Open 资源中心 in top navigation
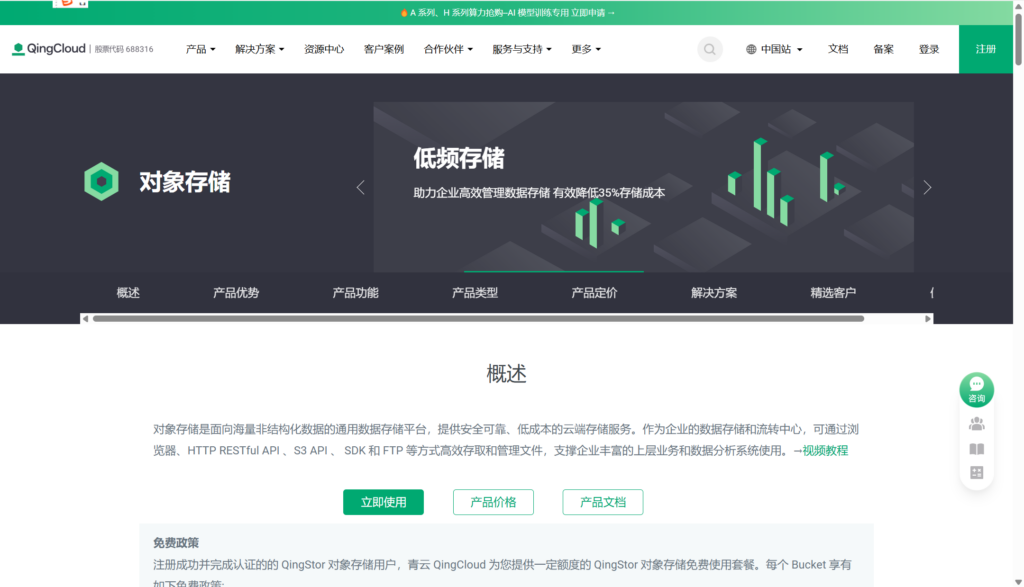The height and width of the screenshot is (587, 1024). click(324, 50)
